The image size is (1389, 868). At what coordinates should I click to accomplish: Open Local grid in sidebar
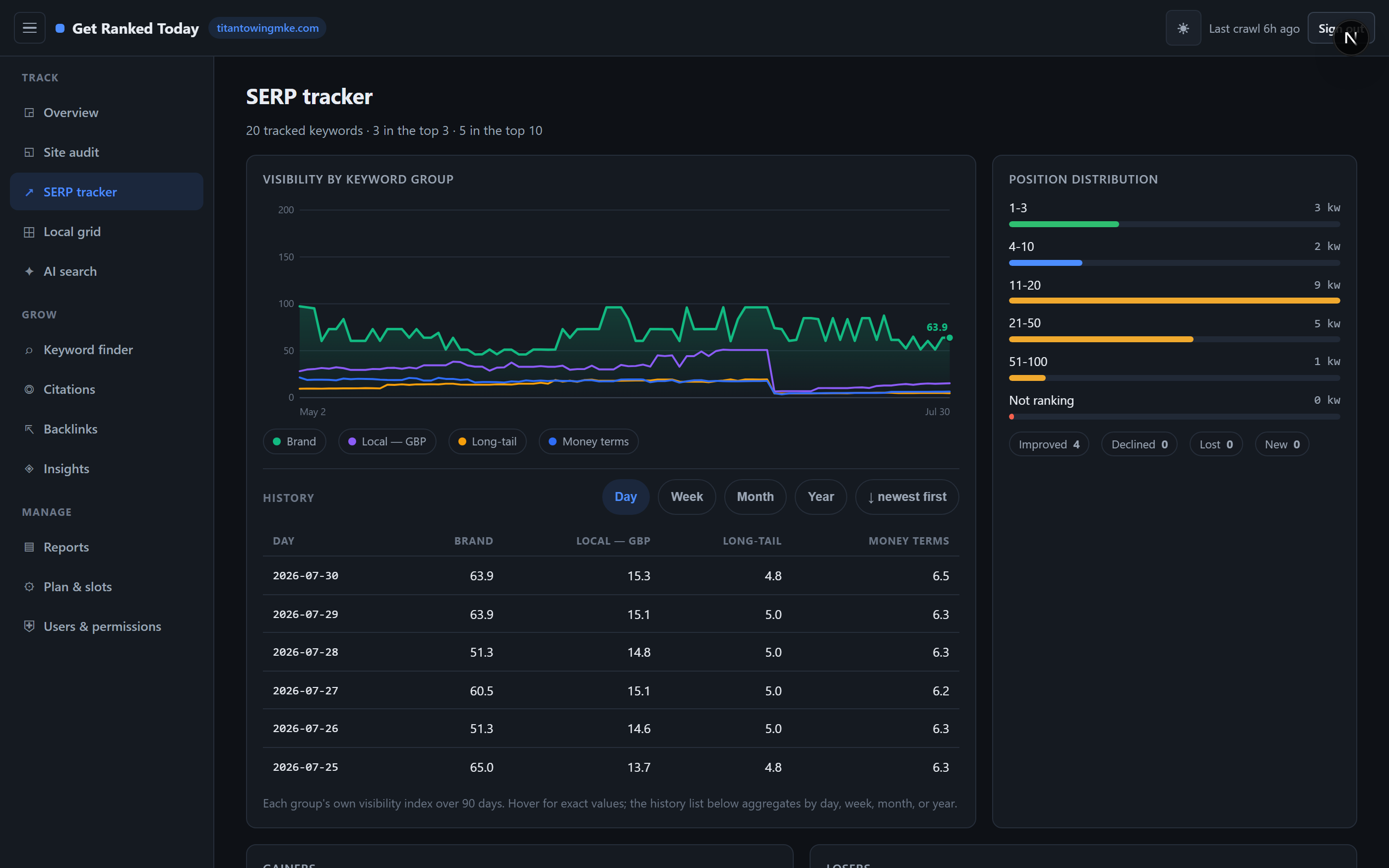point(107,232)
